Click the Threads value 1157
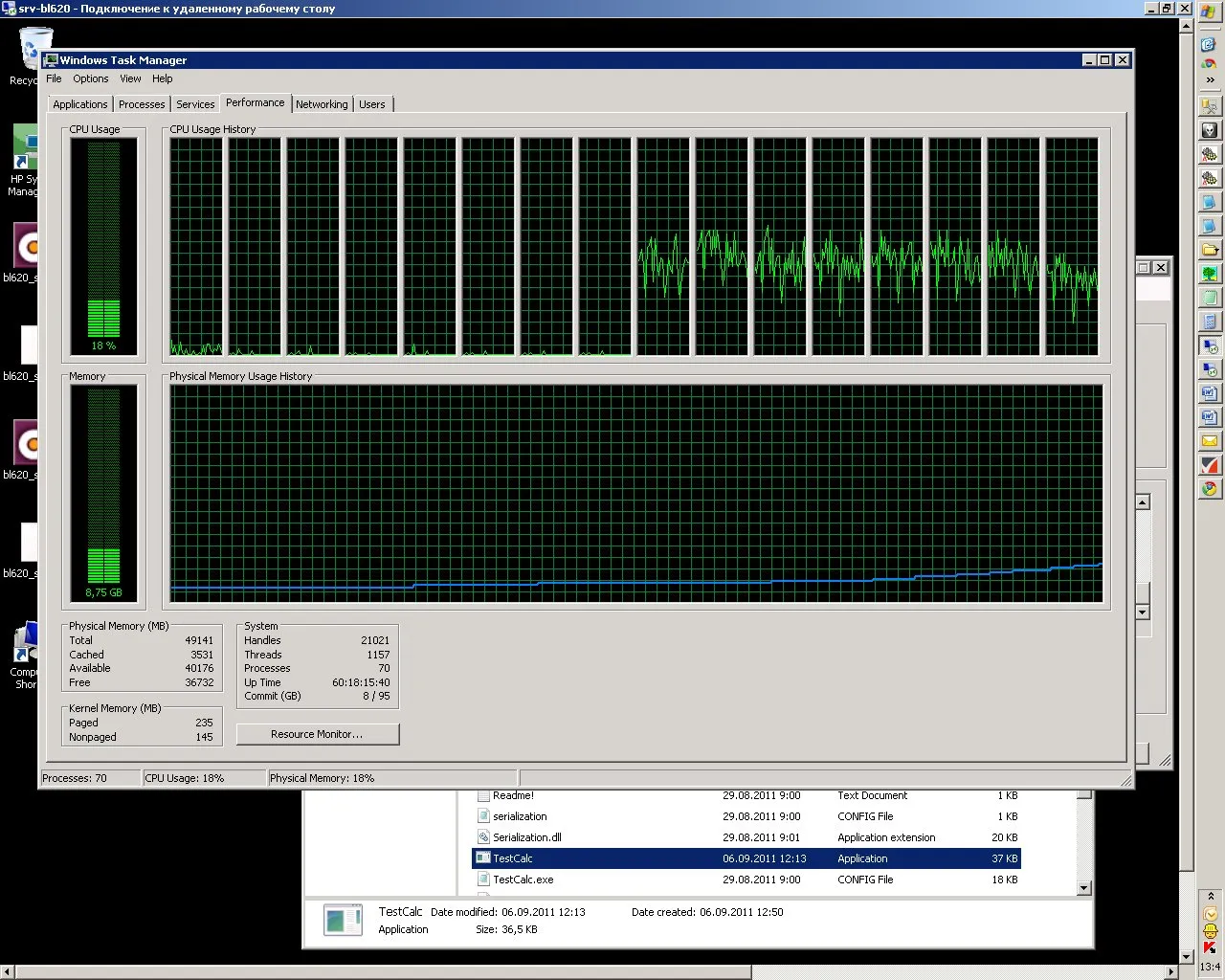1225x980 pixels. click(378, 655)
